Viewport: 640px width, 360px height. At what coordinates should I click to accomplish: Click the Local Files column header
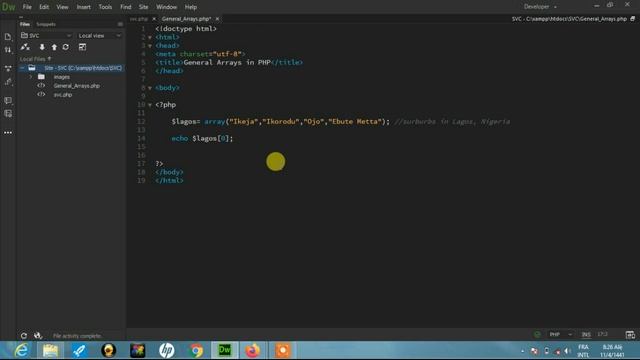tap(36, 59)
